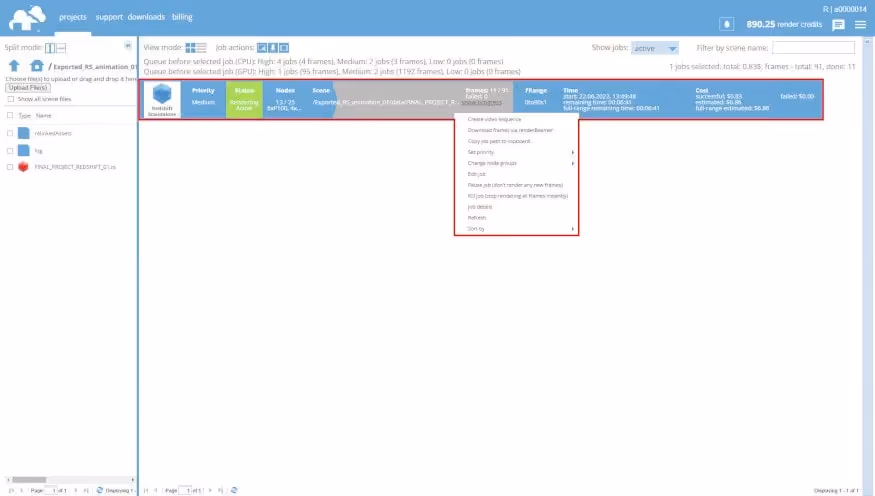Expand the Change node groups submenu

pos(516,163)
